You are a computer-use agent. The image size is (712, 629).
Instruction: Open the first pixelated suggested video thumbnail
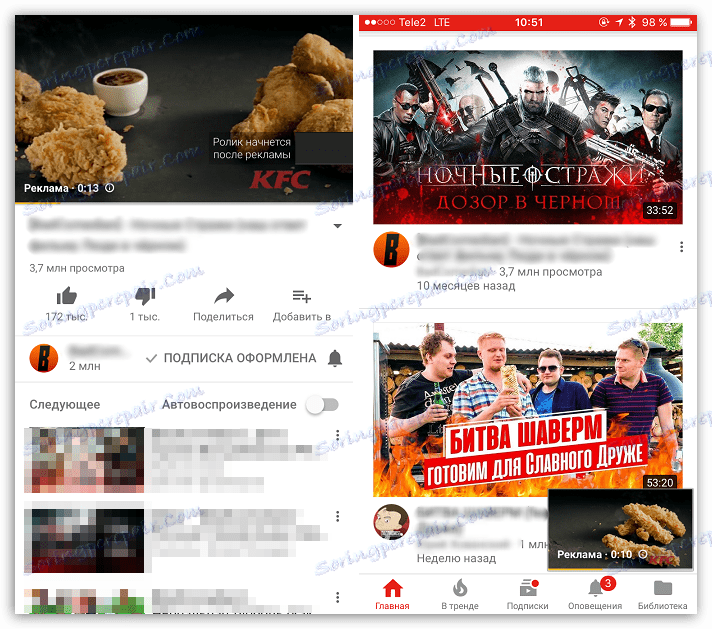(x=84, y=460)
